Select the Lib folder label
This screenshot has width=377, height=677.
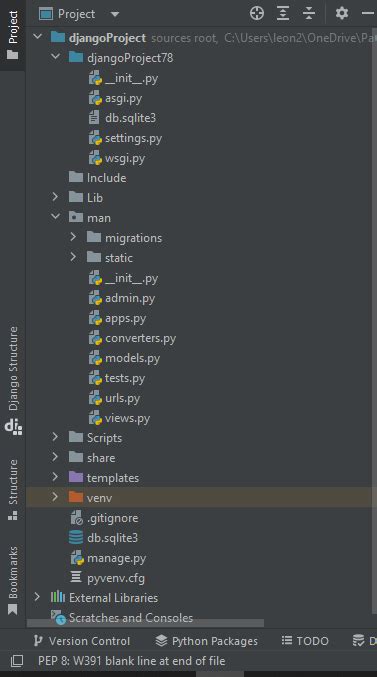coord(95,197)
